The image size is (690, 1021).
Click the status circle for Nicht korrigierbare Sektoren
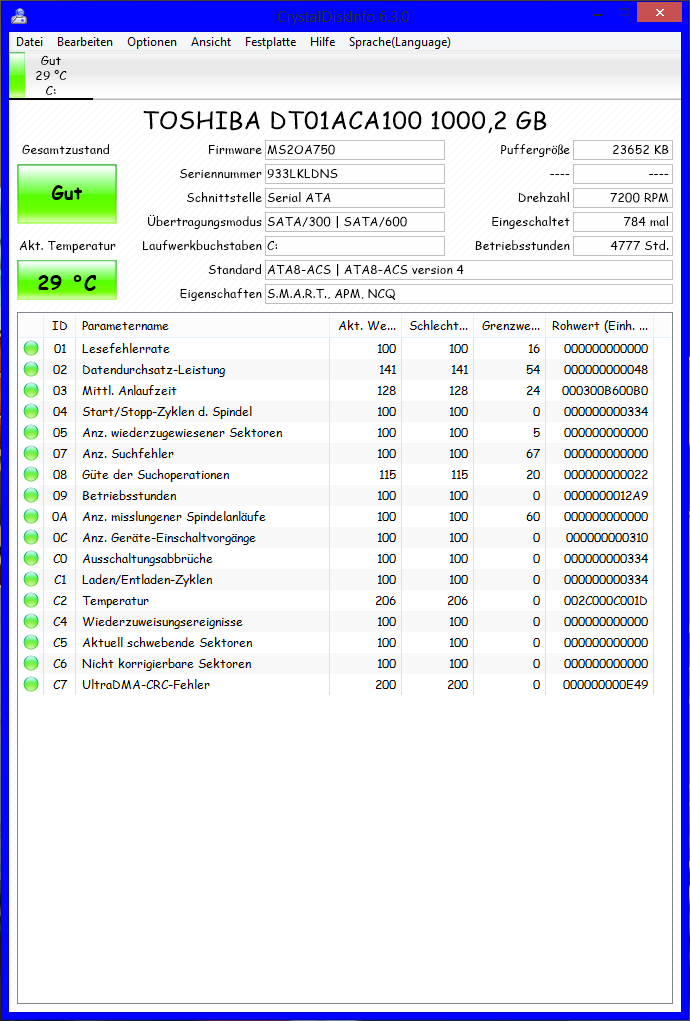[31, 664]
